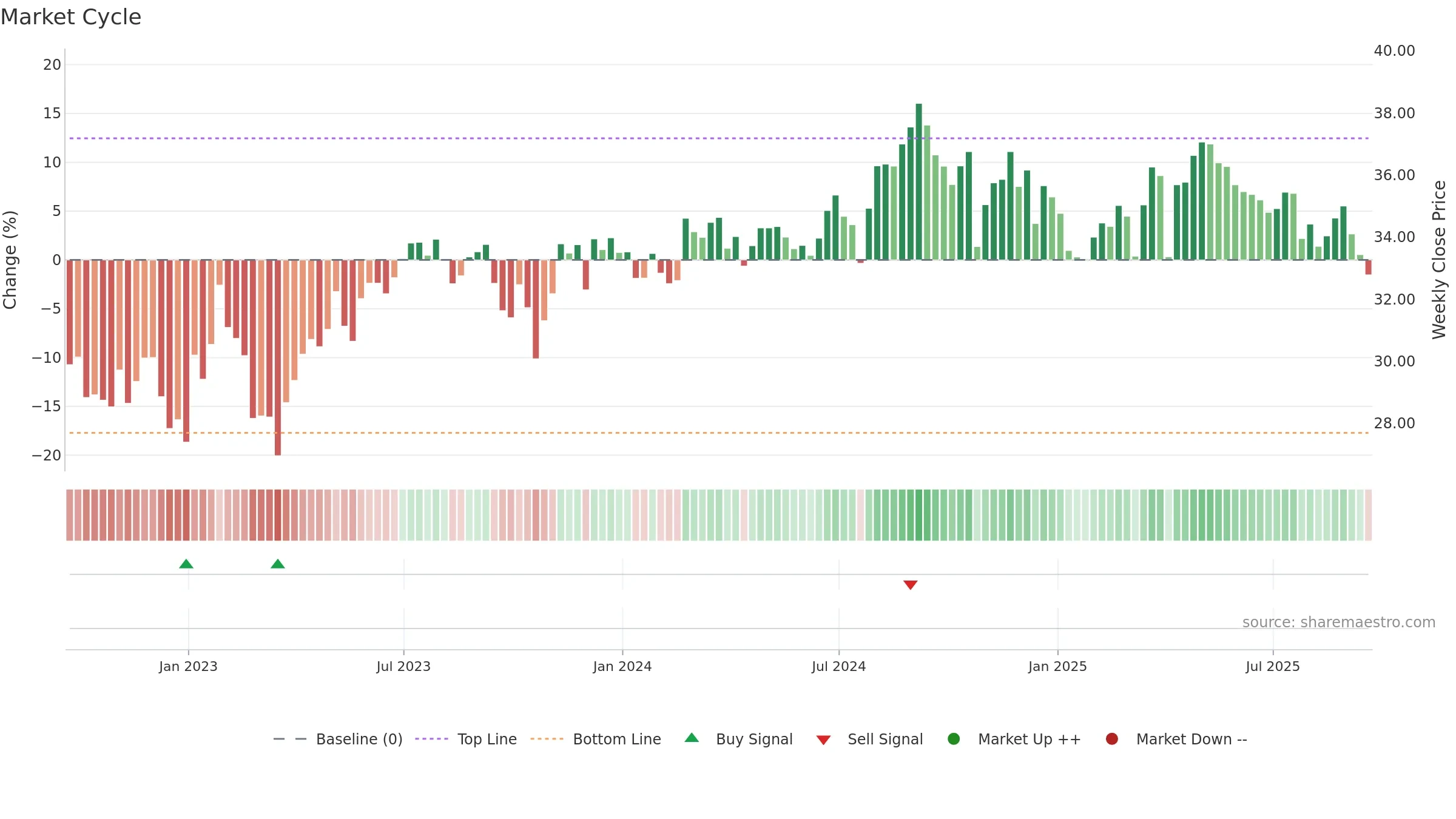This screenshot has height=819, width=1456.
Task: Click the tallest green bar above 15%
Action: [x=918, y=181]
